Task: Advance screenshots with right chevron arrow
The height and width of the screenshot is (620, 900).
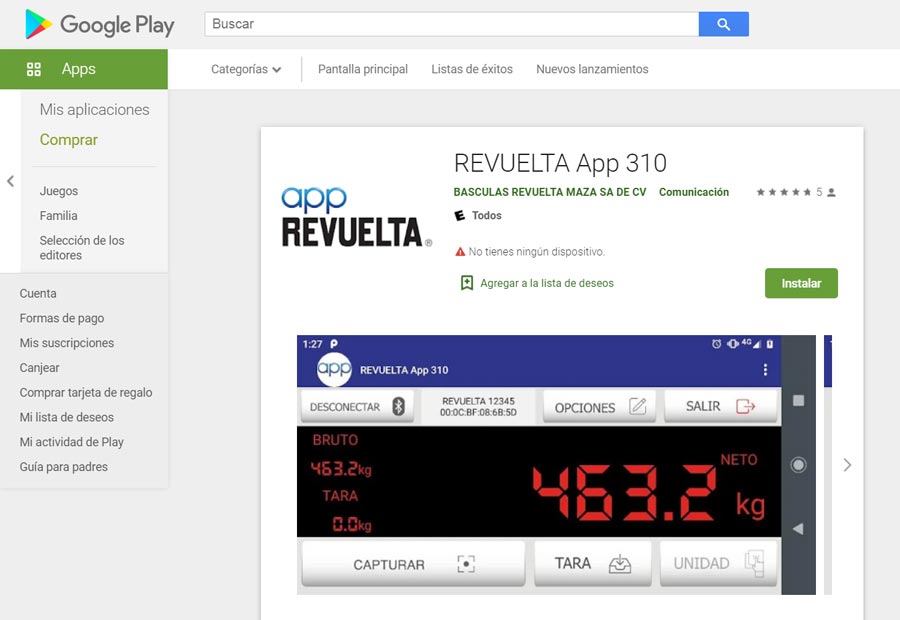Action: [x=847, y=465]
